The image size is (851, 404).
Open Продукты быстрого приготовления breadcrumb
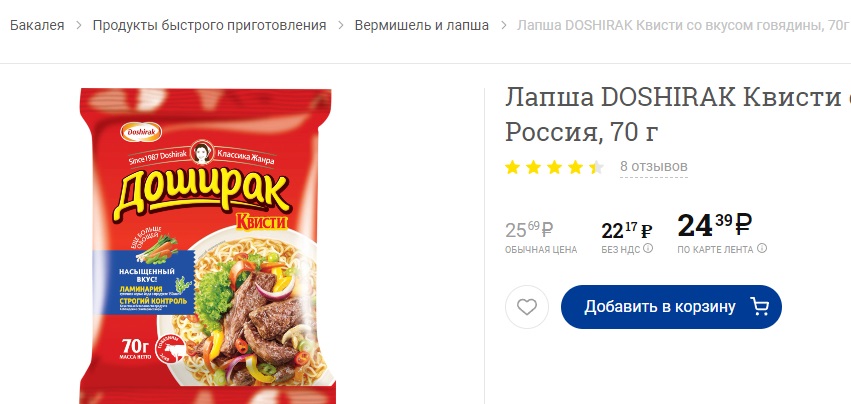tap(209, 25)
